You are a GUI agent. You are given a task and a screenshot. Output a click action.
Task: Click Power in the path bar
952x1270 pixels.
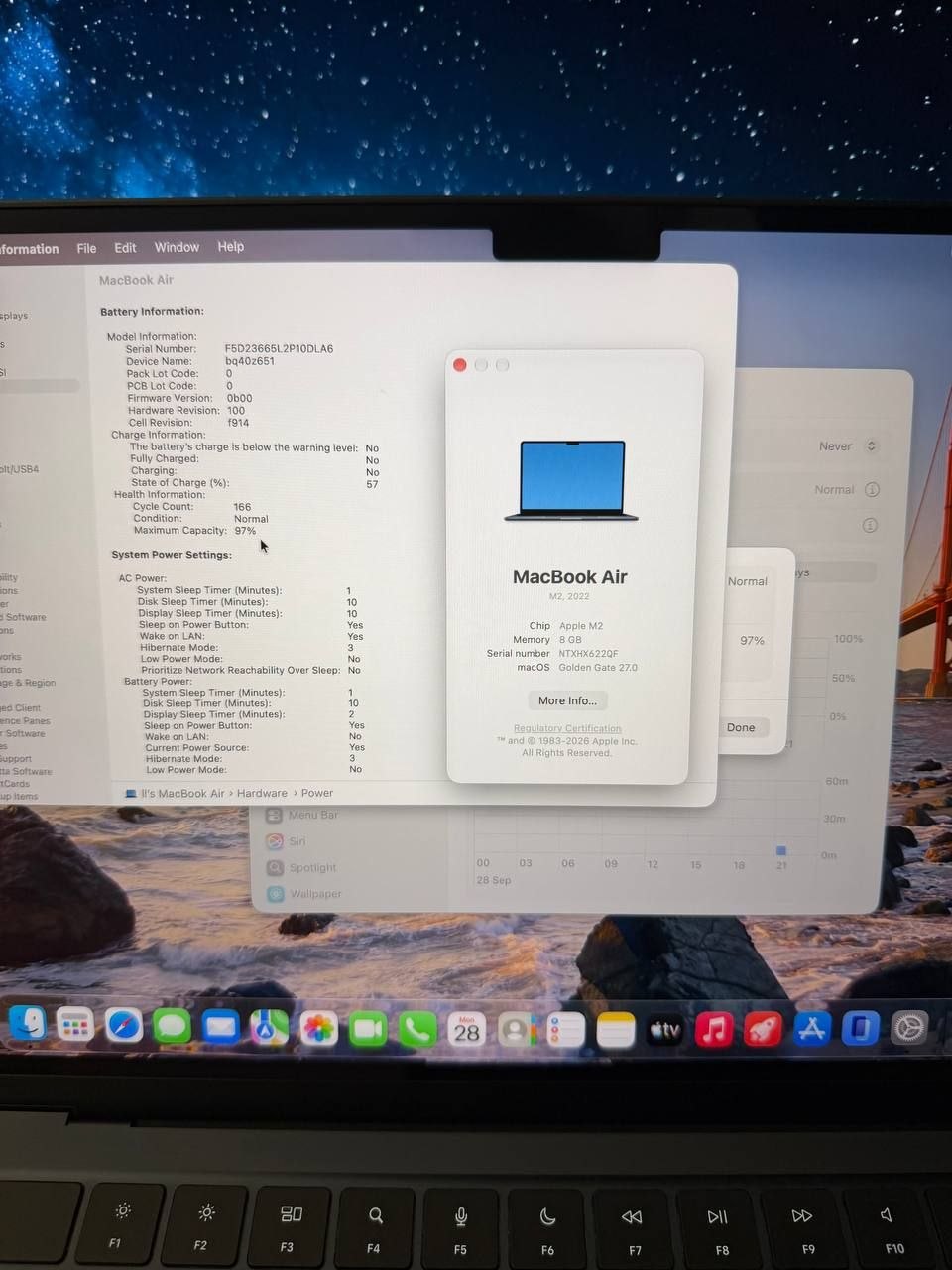pyautogui.click(x=317, y=793)
